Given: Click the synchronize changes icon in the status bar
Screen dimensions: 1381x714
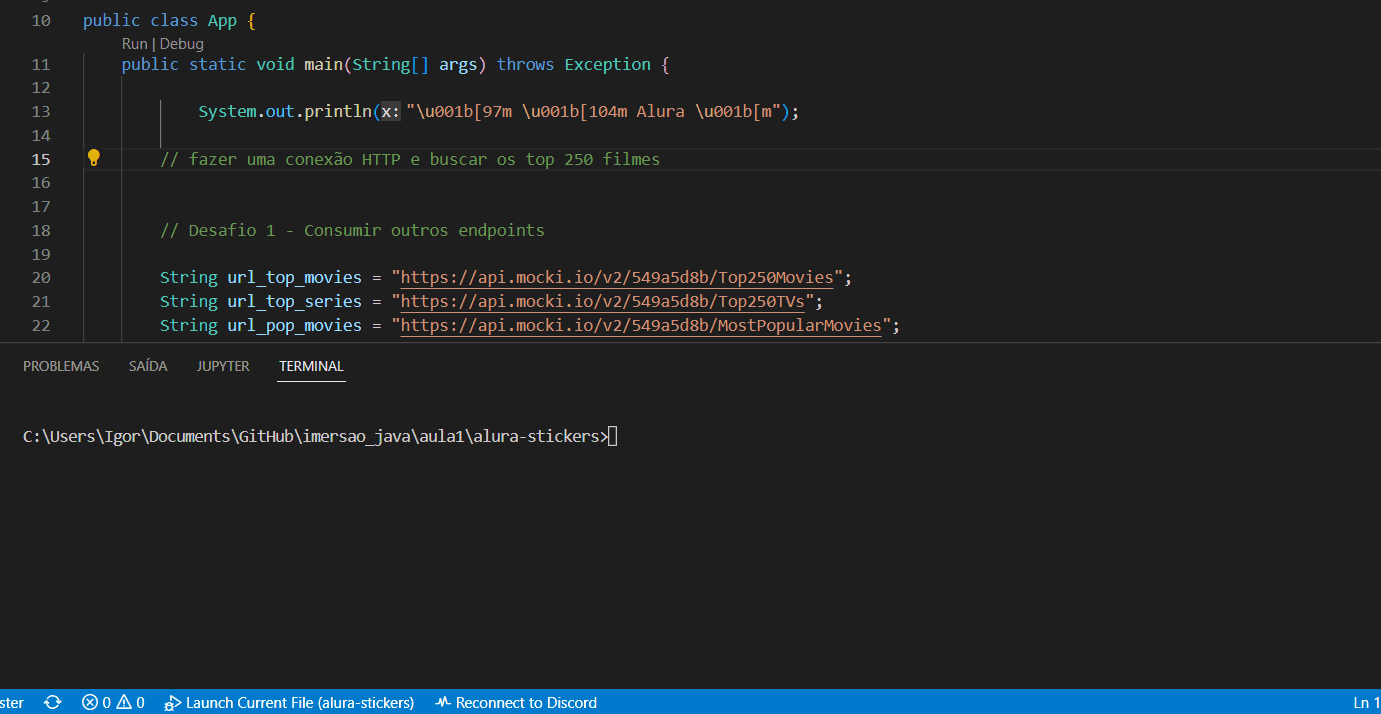Looking at the screenshot, I should pyautogui.click(x=52, y=702).
